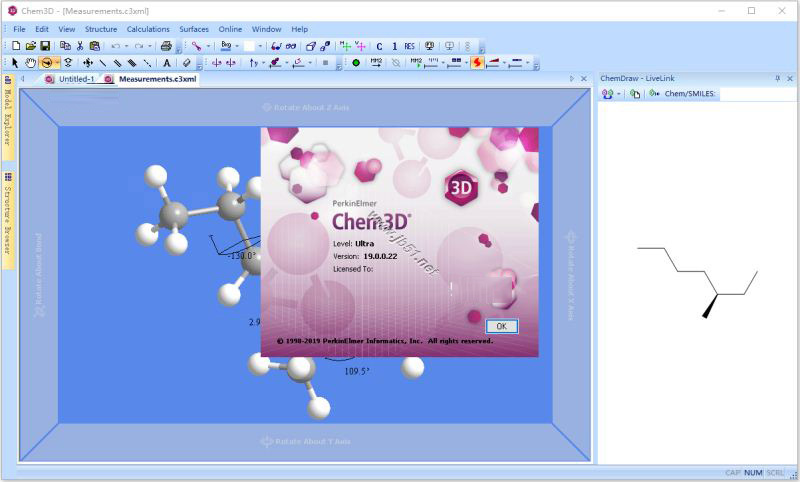The image size is (800, 482).
Task: Choose the Select arrow tool
Action: coord(15,63)
